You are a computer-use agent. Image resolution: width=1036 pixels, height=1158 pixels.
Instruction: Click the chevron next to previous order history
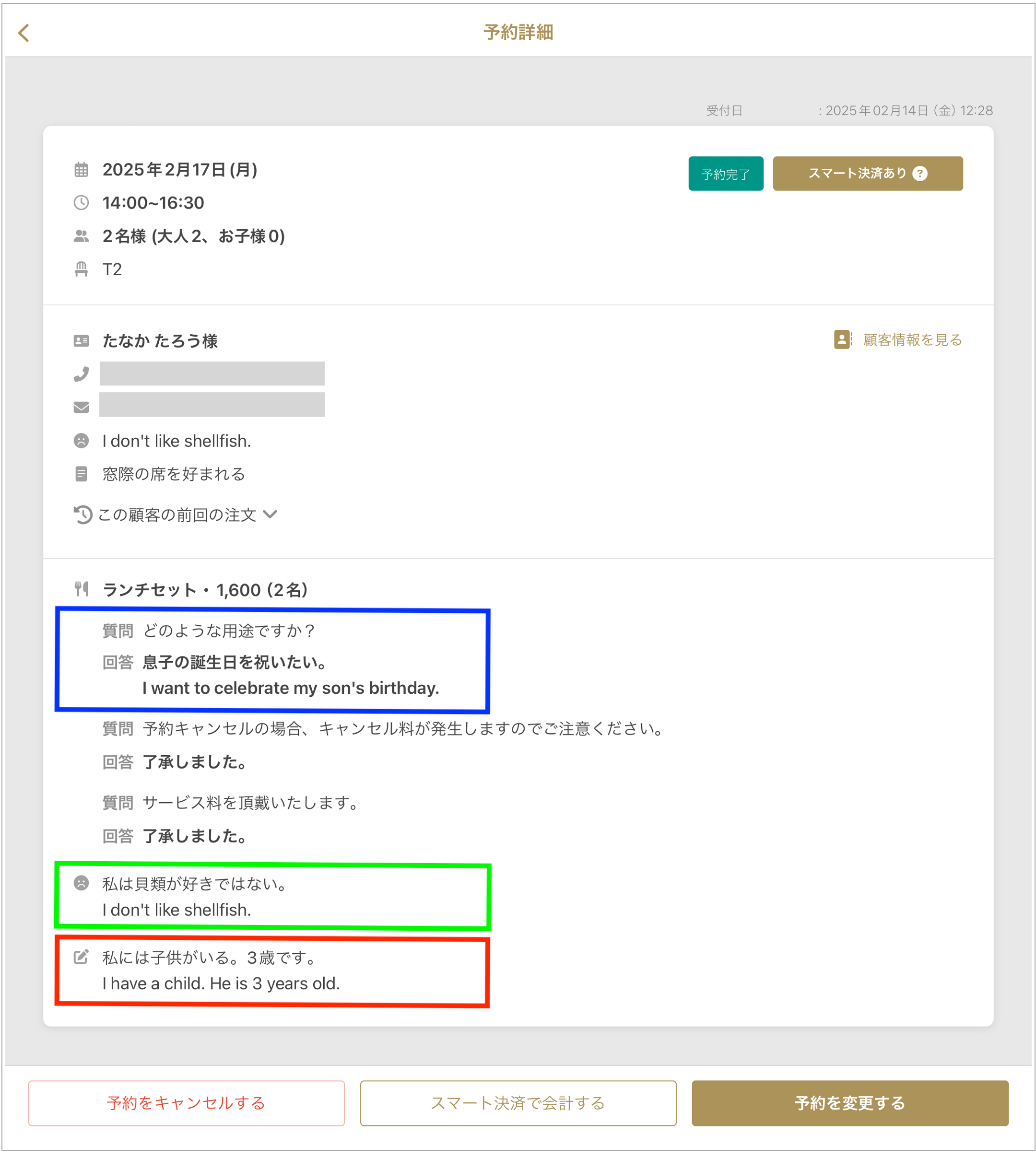pos(271,515)
